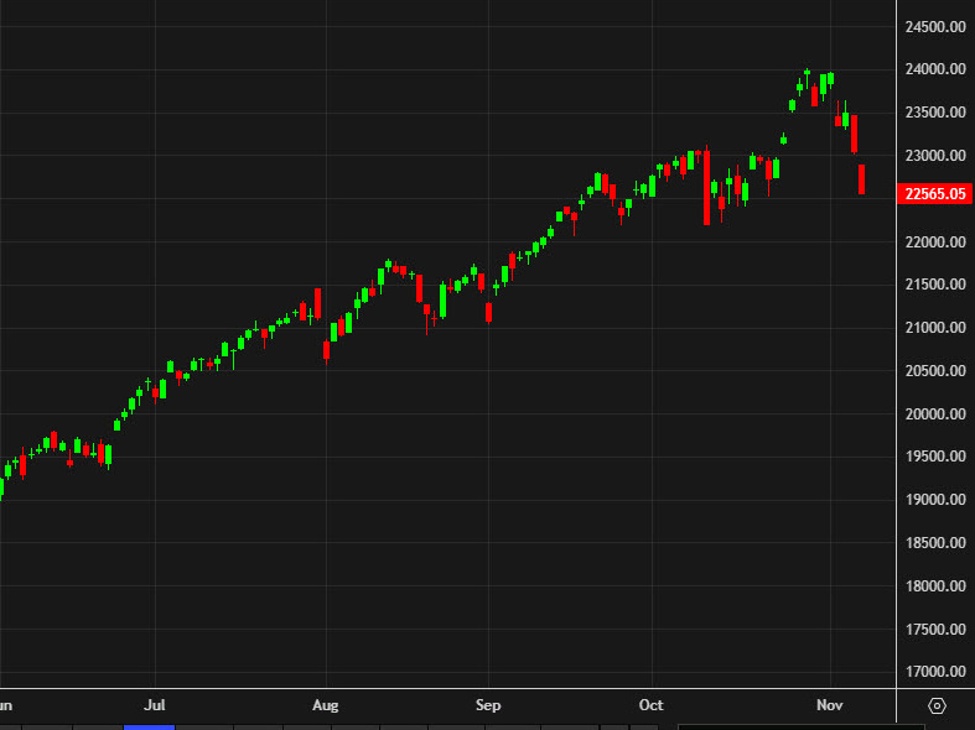Screen dimensions: 975x730
Task: Select the 23000.00 level on price axis
Action: pos(935,156)
